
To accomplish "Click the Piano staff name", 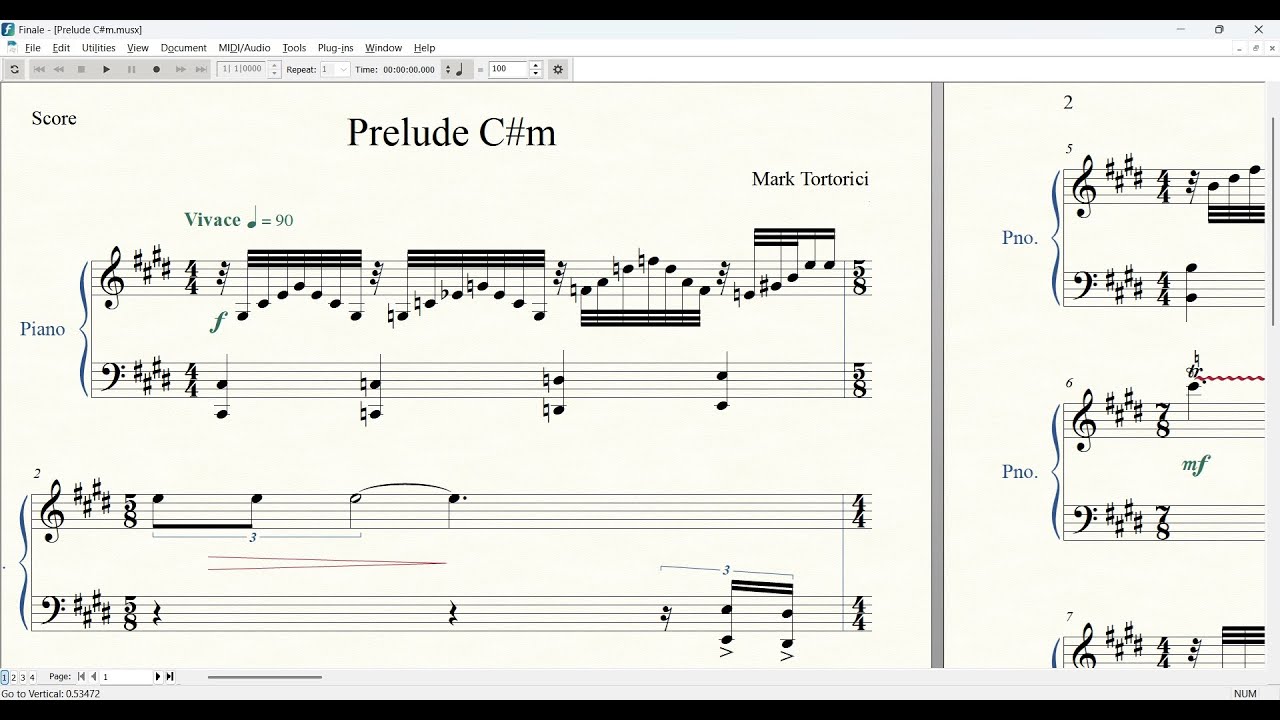I will tap(42, 329).
